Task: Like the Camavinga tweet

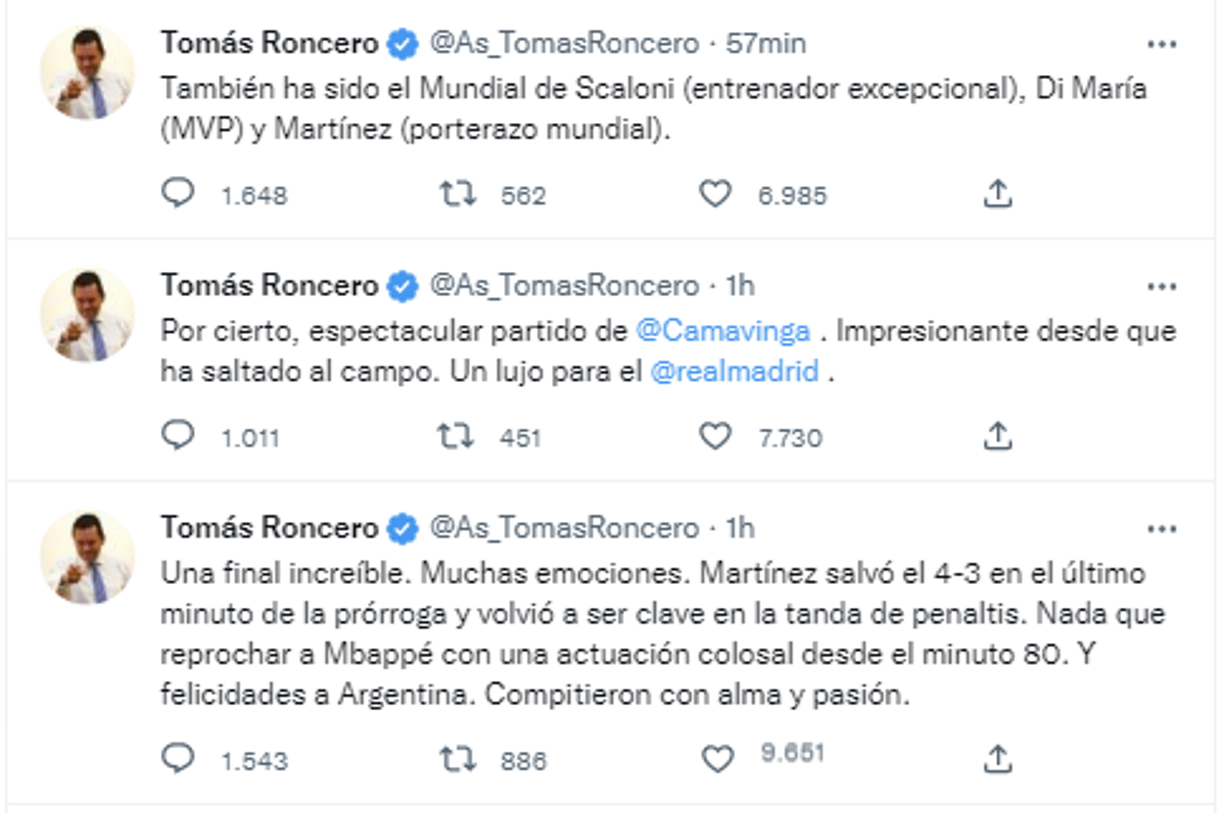Action: tap(716, 430)
